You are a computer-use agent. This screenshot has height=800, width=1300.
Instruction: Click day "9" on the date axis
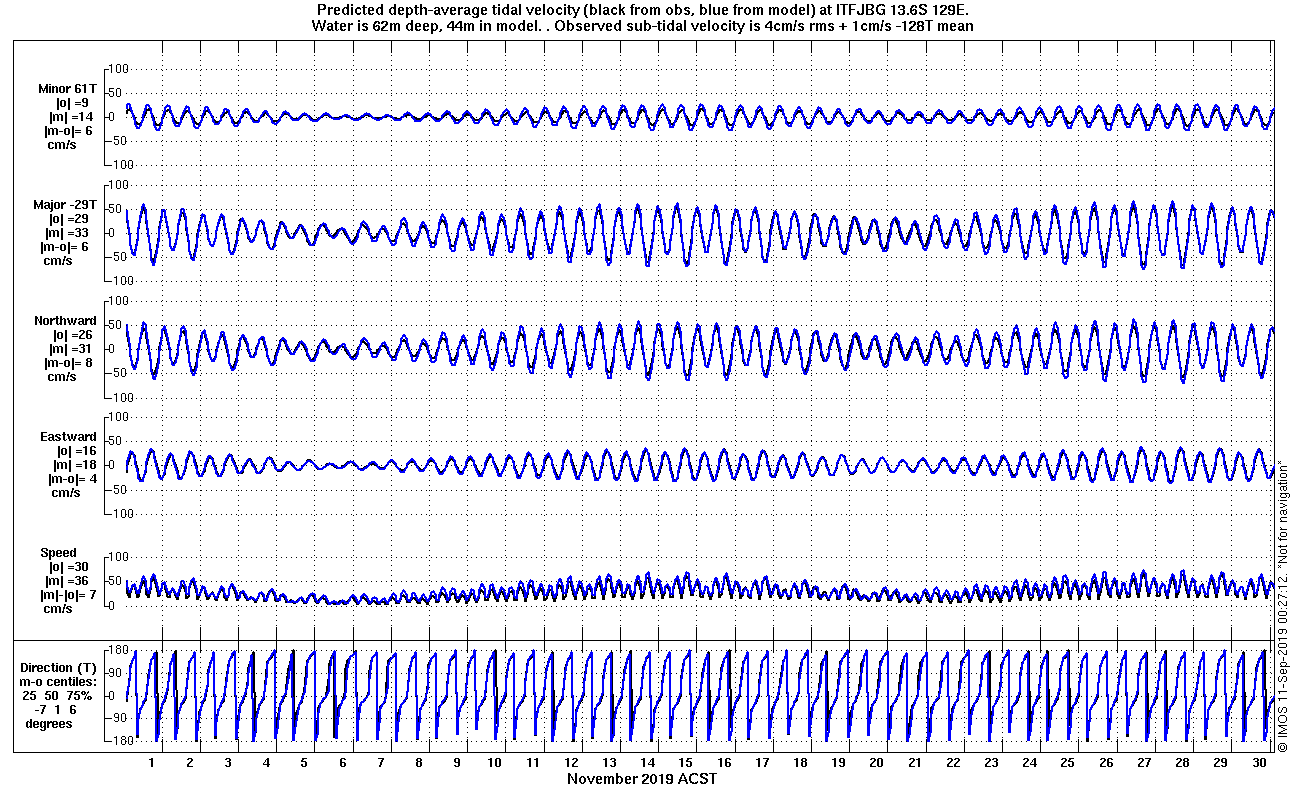(457, 763)
